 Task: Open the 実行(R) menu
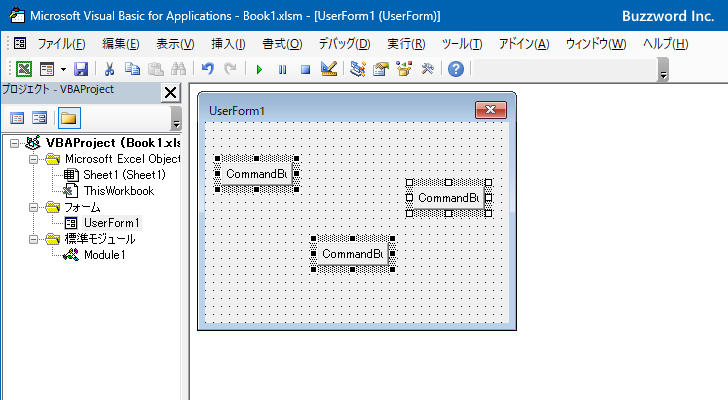(x=406, y=44)
